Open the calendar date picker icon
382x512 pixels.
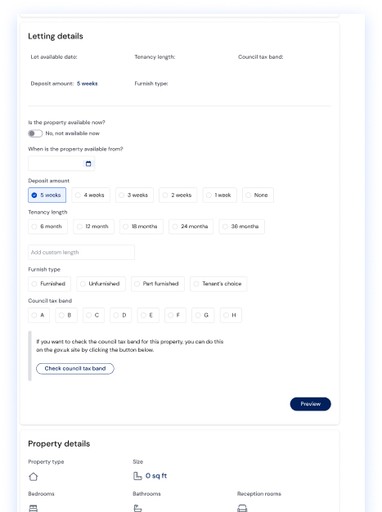(x=88, y=164)
